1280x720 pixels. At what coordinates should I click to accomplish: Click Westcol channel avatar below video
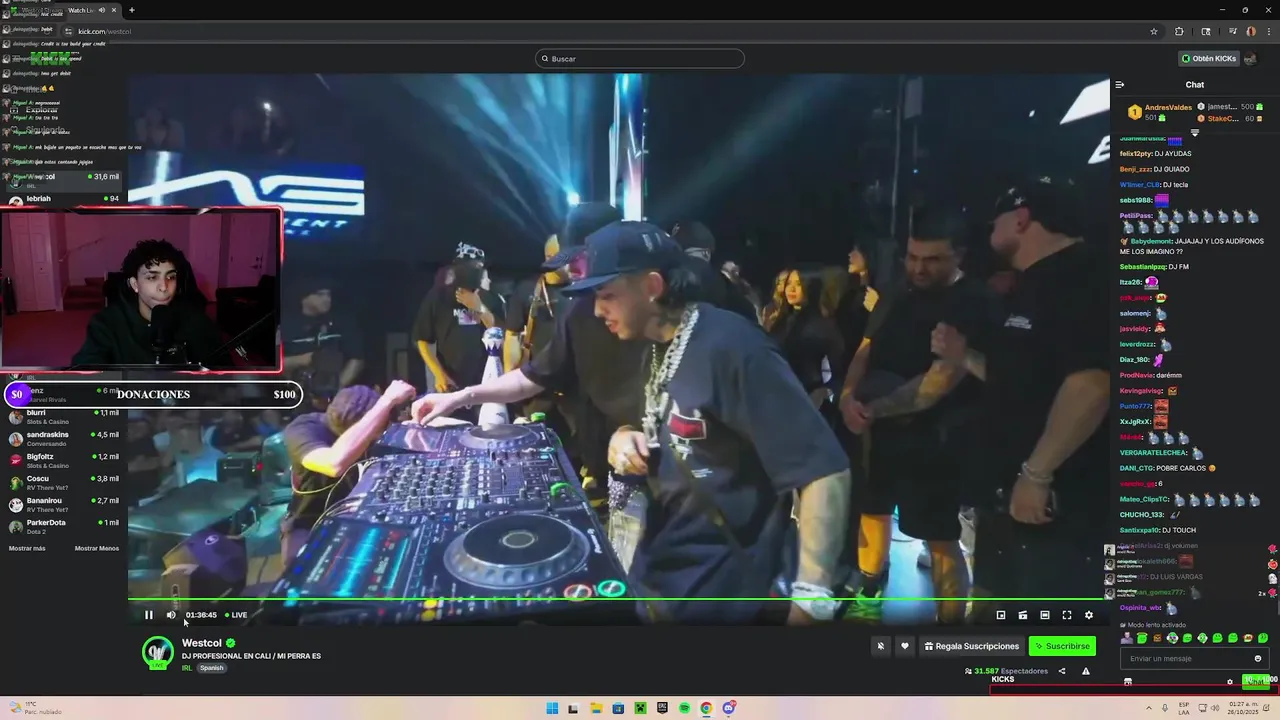coord(157,652)
